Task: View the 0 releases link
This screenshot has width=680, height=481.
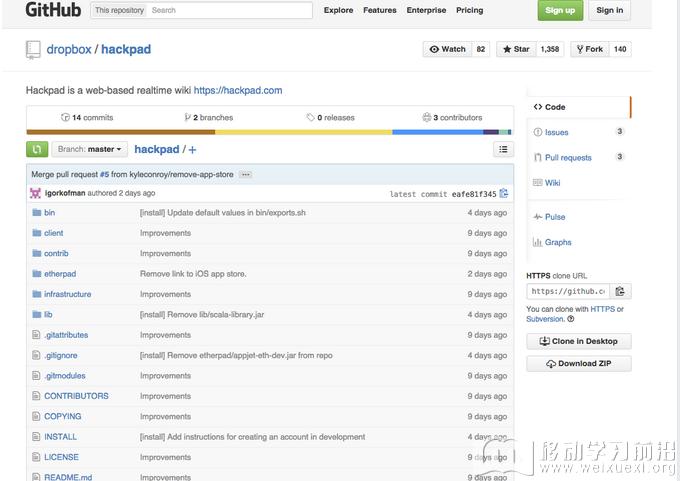Action: (330, 118)
